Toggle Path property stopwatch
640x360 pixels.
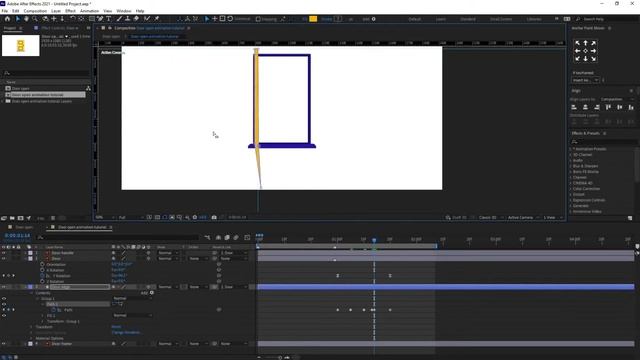pyautogui.click(x=53, y=310)
